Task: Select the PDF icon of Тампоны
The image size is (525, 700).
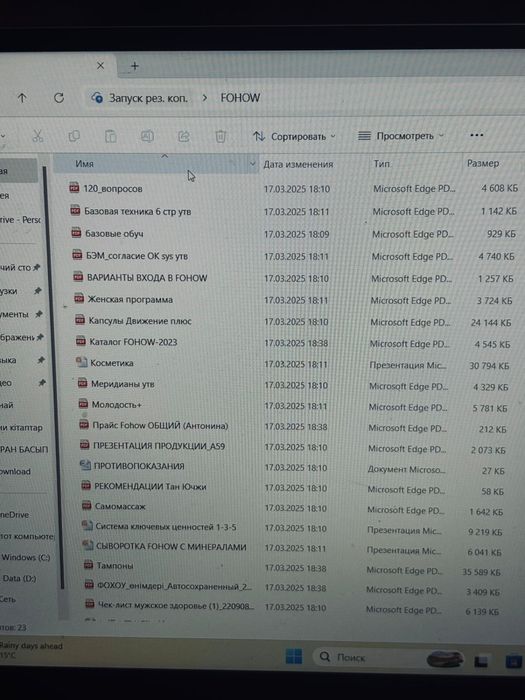Action: (88, 565)
